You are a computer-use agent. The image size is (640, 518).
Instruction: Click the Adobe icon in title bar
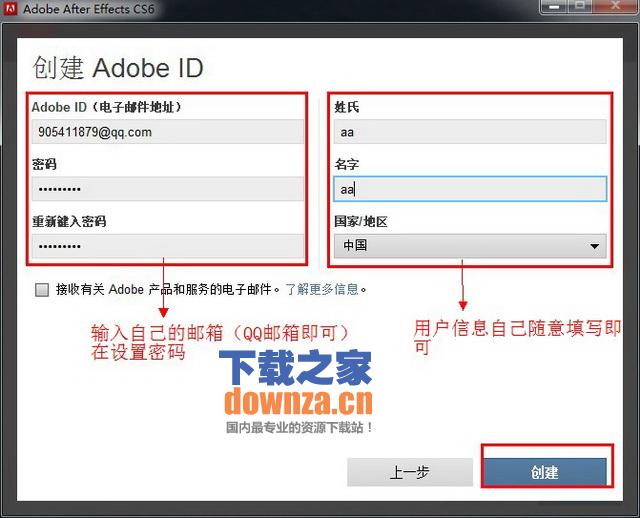coord(10,8)
